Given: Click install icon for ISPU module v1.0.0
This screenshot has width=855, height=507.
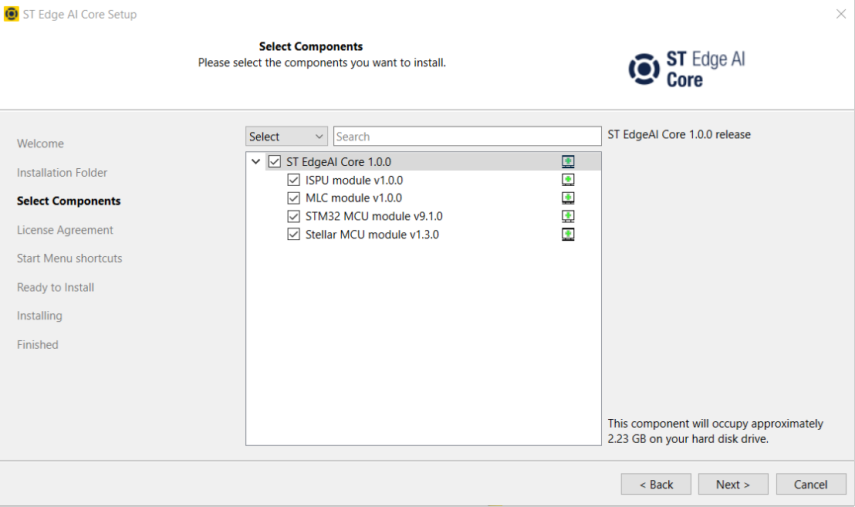Looking at the screenshot, I should [x=568, y=180].
